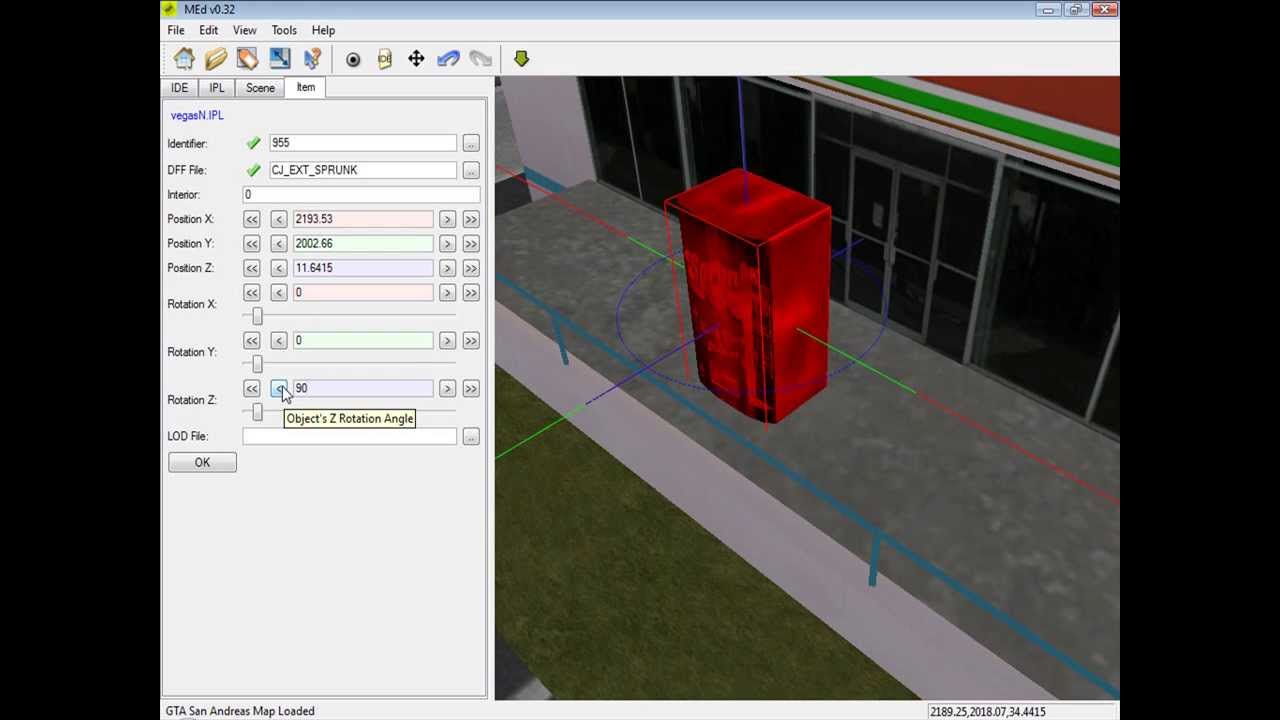Click the cursor with question mark icon
This screenshot has height=720, width=1280.
312,59
